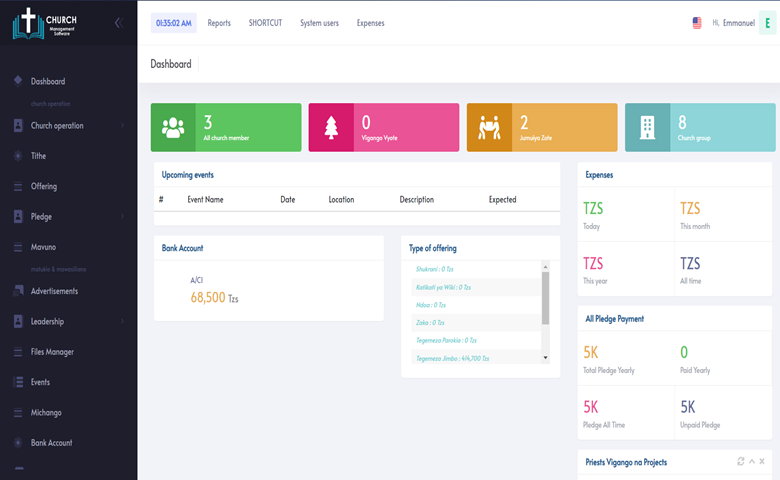Click the Church group building icon
Viewport: 780px width, 480px height.
[647, 127]
